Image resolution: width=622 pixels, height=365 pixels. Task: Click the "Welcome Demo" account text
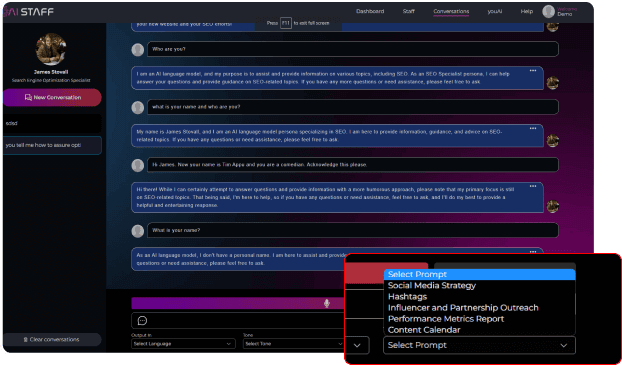tap(566, 12)
